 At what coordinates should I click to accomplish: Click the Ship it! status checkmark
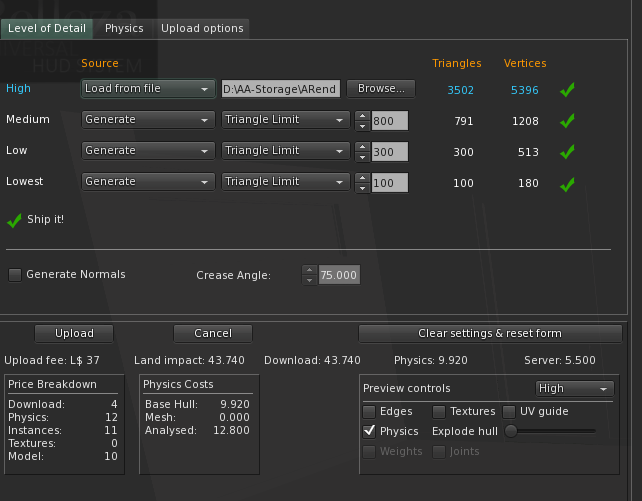point(14,221)
